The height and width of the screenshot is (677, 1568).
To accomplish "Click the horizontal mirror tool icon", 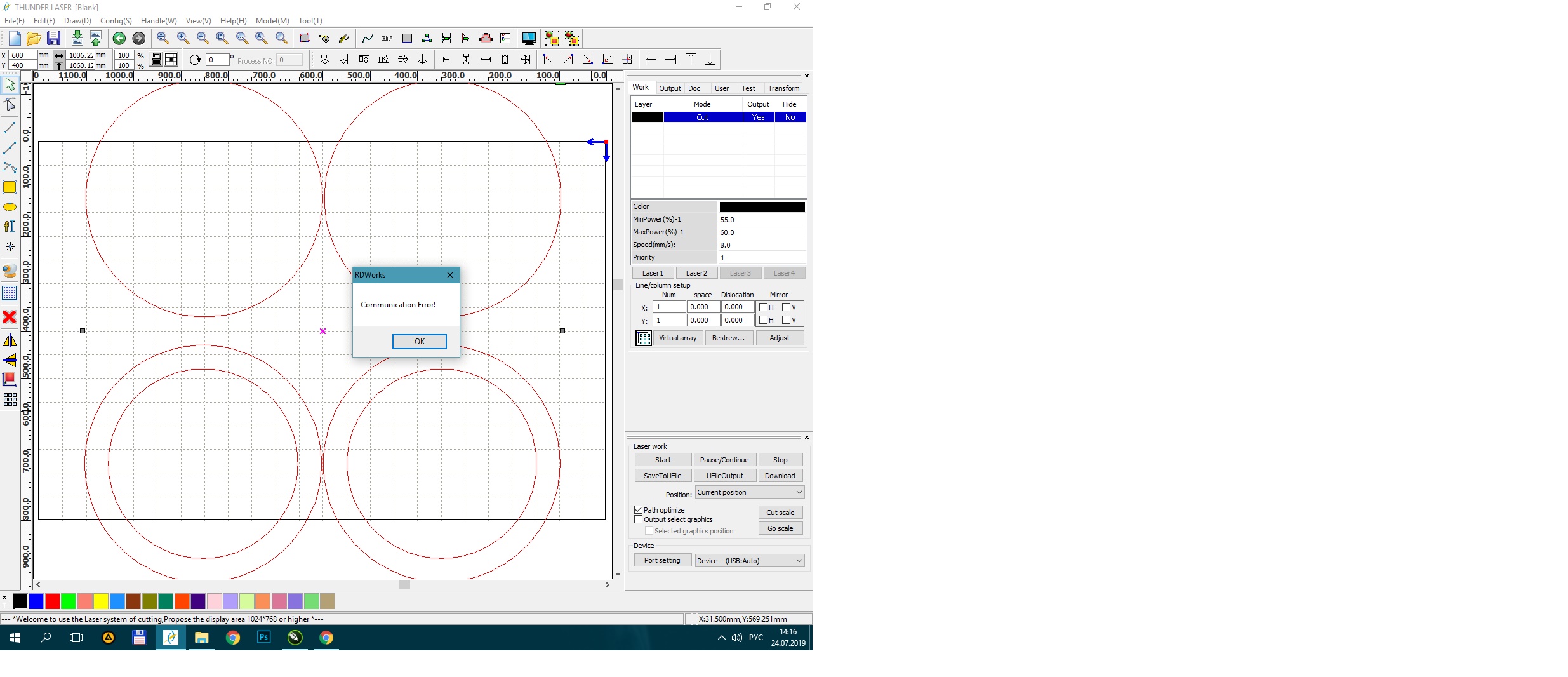I will [10, 341].
